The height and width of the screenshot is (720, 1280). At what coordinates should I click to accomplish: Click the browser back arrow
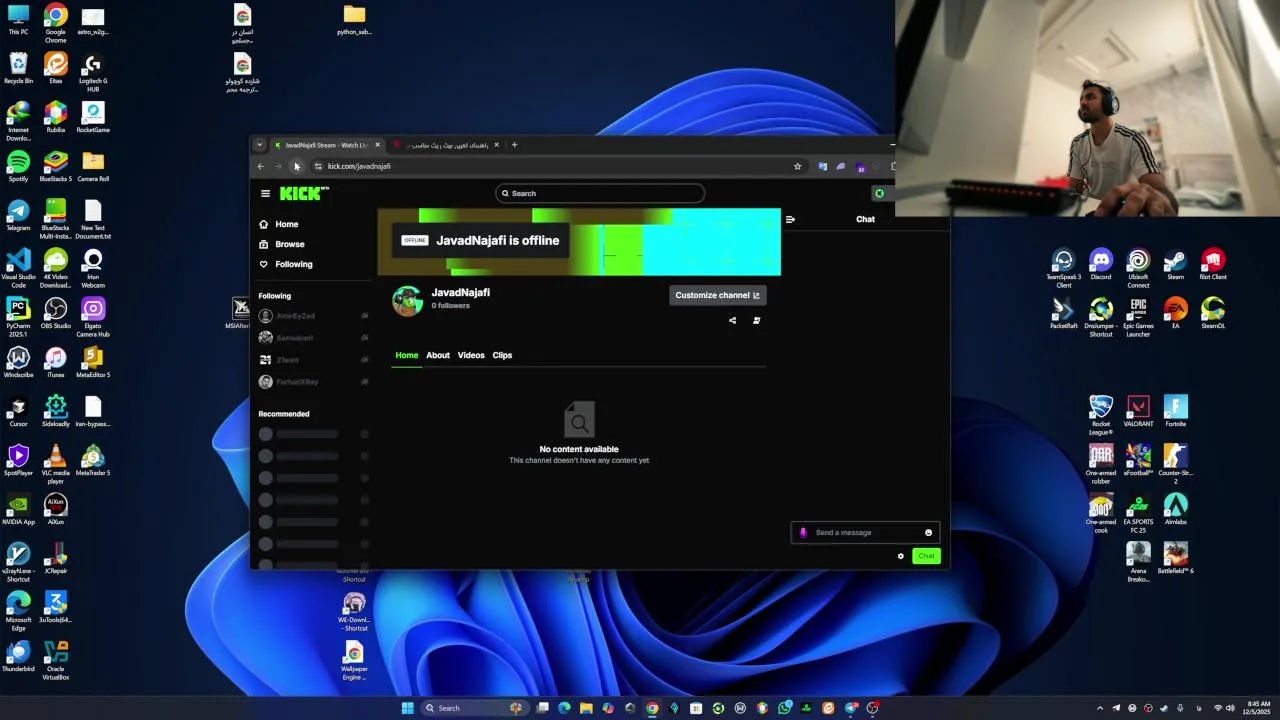pos(260,166)
